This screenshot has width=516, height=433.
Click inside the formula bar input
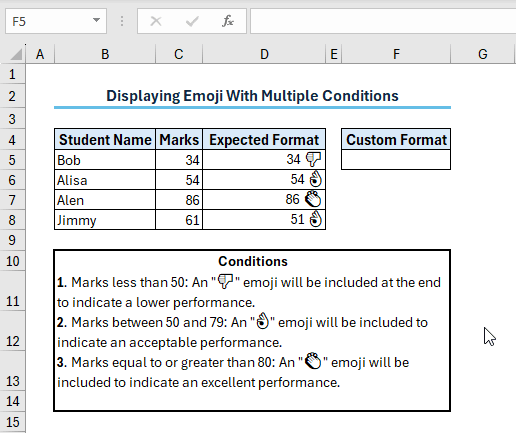383,21
